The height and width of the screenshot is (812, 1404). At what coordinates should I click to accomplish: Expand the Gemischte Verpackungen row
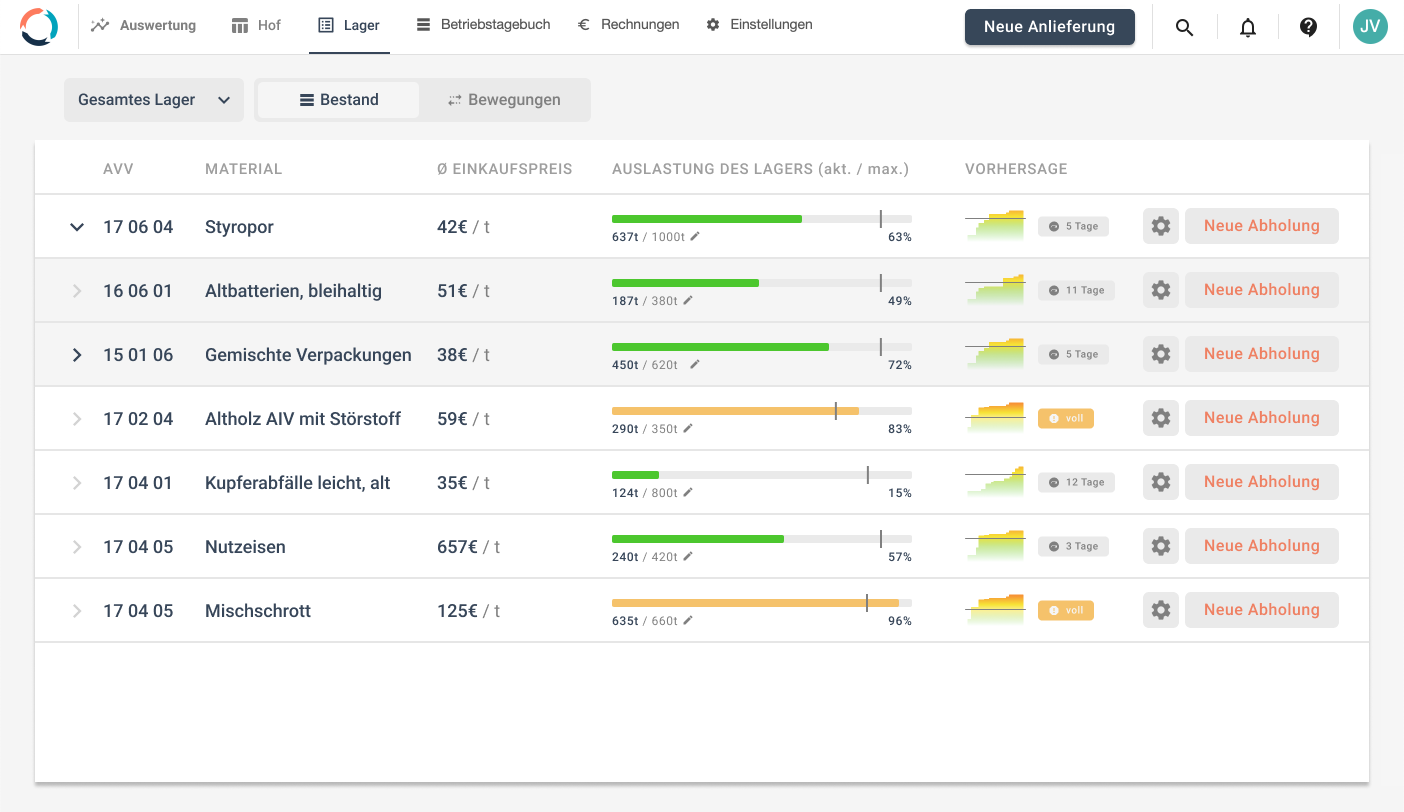(x=77, y=355)
